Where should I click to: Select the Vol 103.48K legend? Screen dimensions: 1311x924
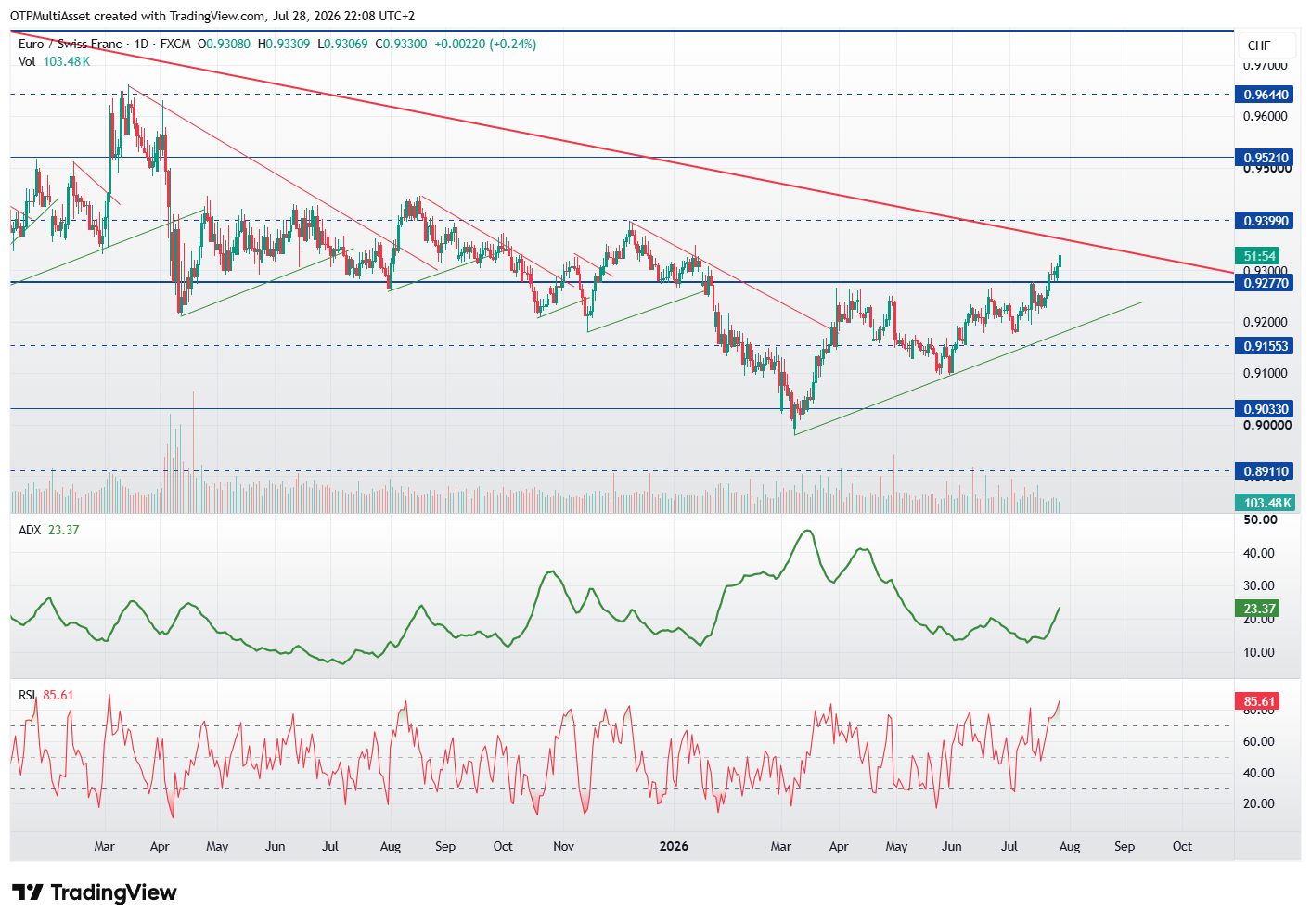point(54,61)
